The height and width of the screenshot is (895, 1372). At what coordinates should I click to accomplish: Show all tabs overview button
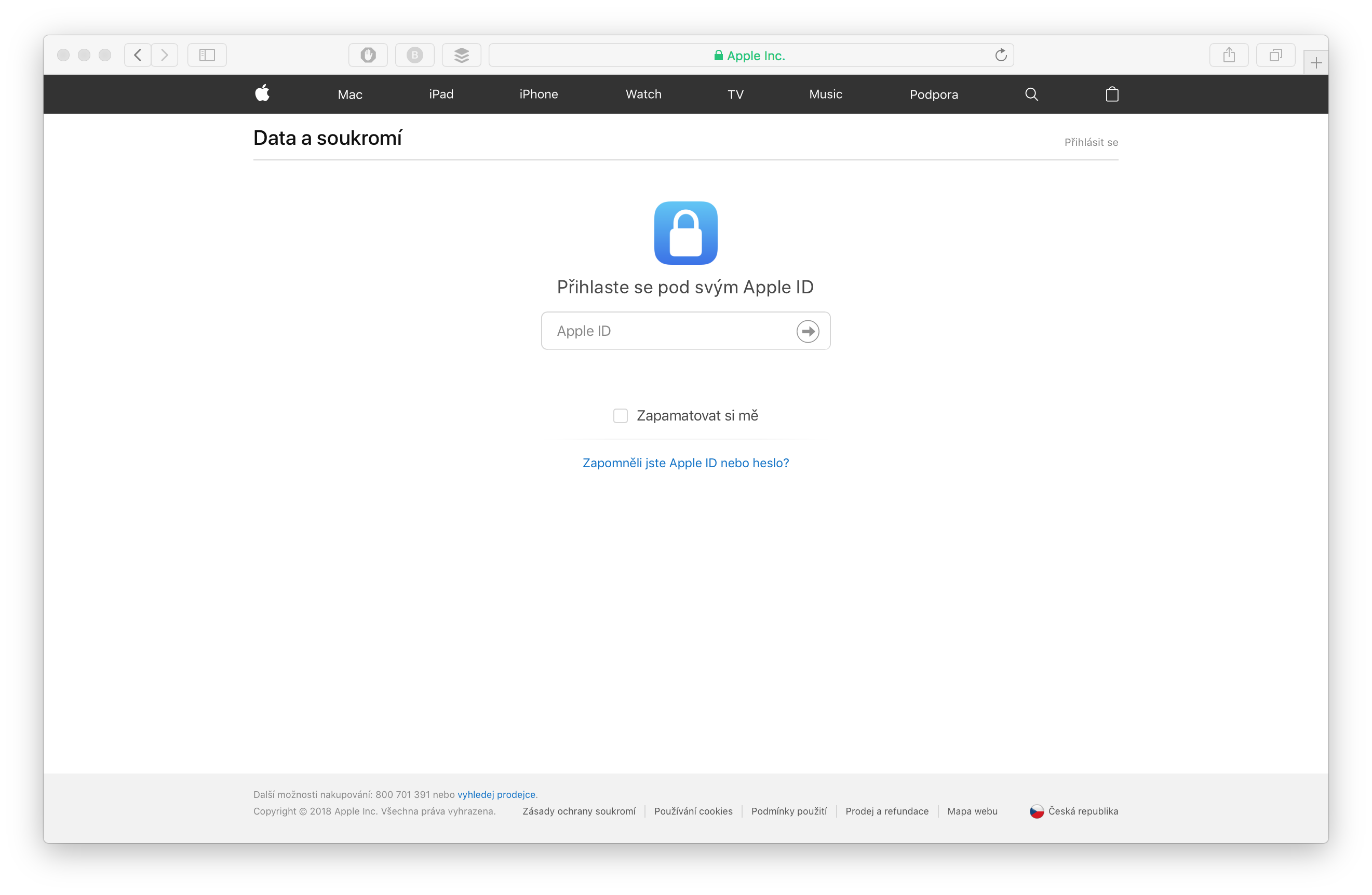click(x=1276, y=56)
